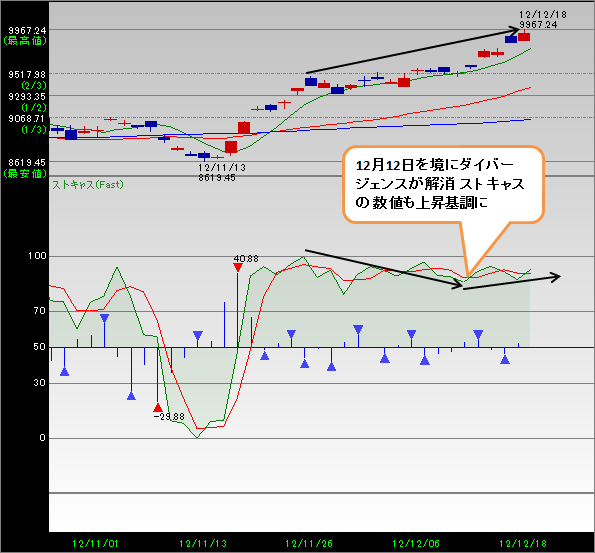Click the 9967.24 (最高値) price label
Screen dimensions: 595x553
point(25,36)
